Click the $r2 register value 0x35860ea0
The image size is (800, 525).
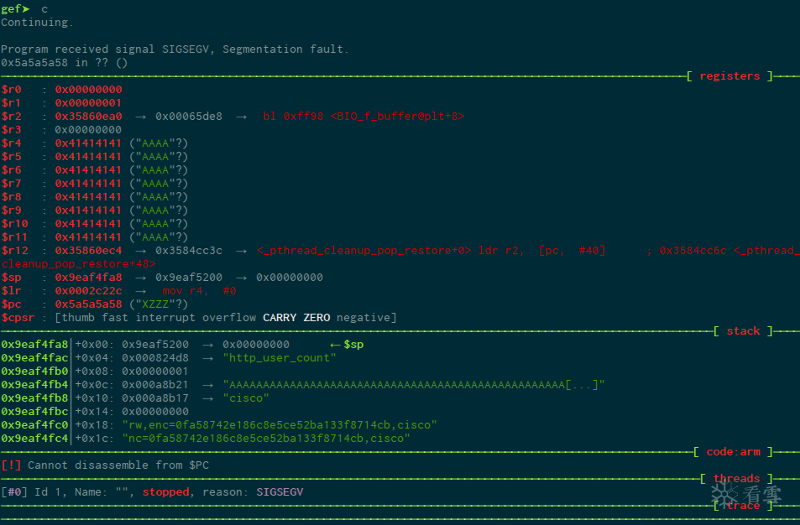pyautogui.click(x=88, y=116)
